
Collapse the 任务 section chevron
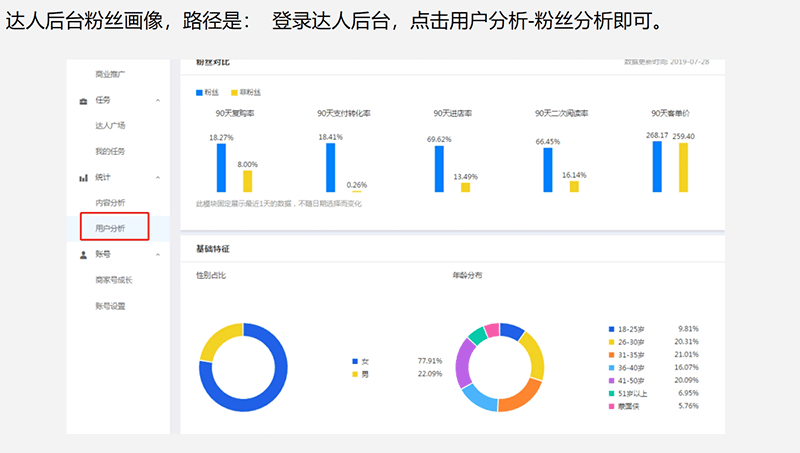[x=158, y=100]
